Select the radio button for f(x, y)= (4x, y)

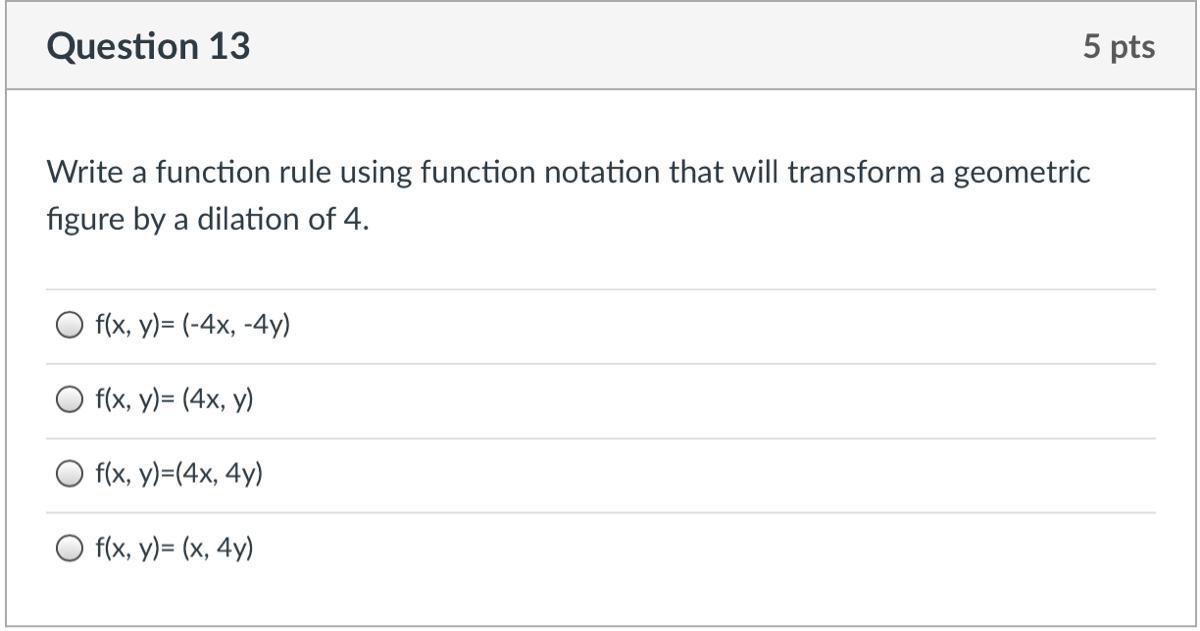pyautogui.click(x=69, y=400)
